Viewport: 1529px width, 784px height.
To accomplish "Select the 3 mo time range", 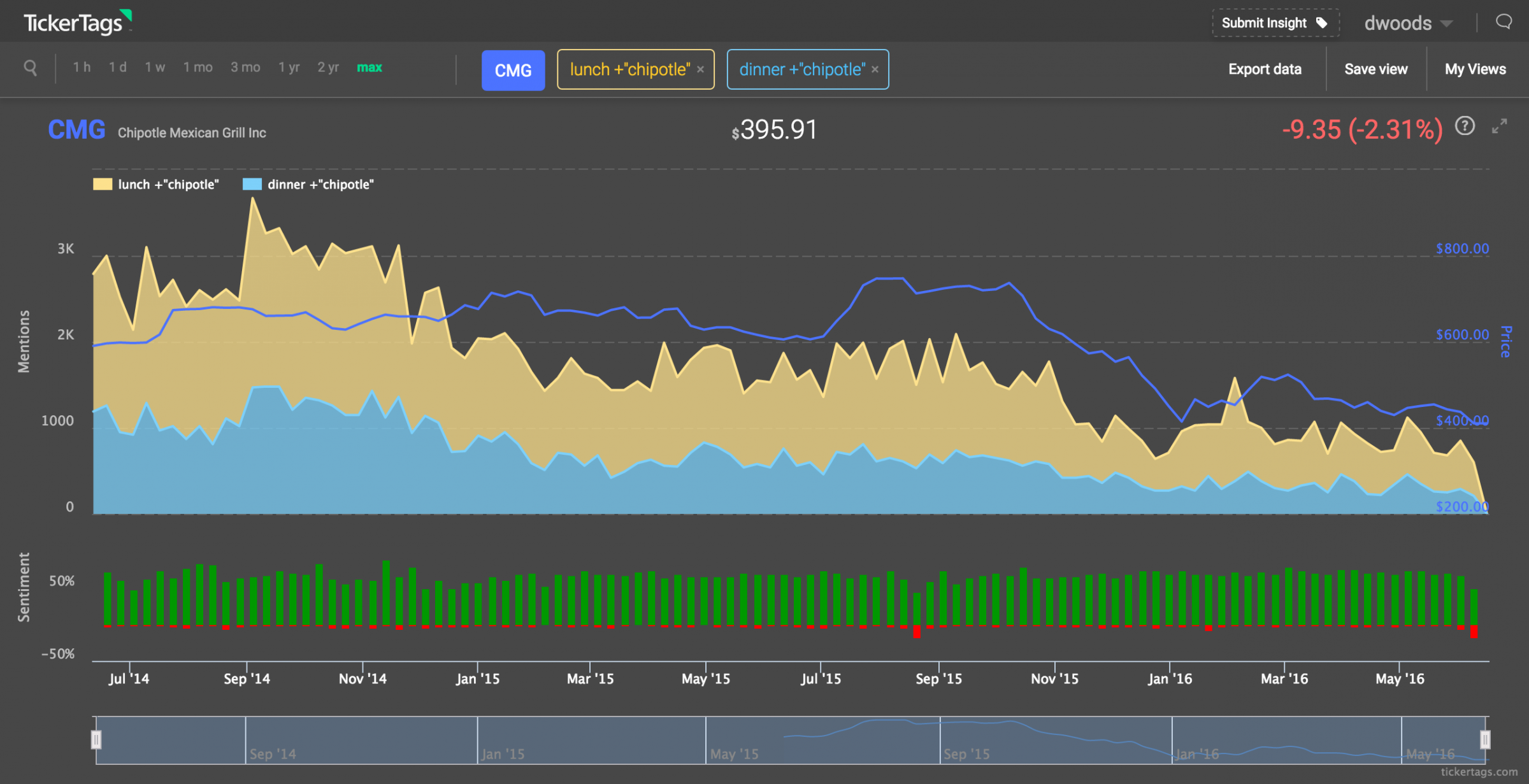I will (x=245, y=68).
